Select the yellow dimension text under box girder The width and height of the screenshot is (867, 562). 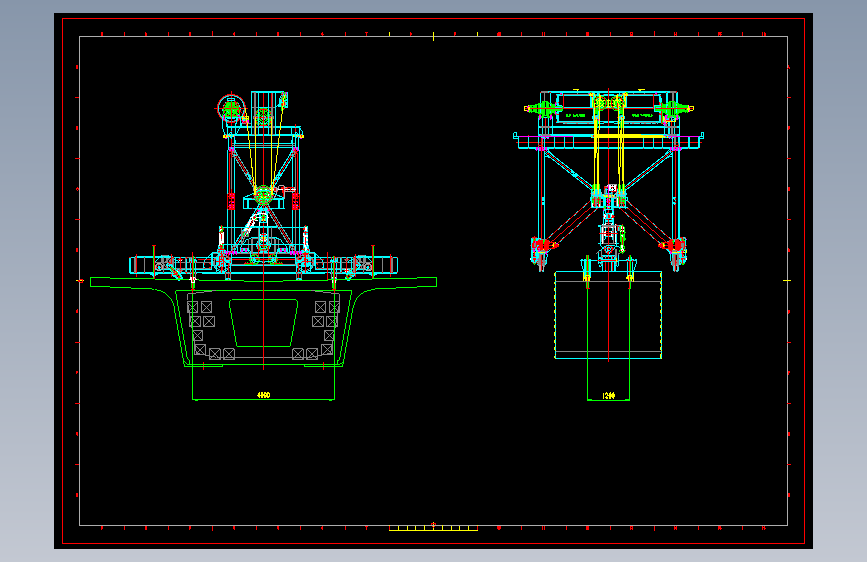(264, 395)
